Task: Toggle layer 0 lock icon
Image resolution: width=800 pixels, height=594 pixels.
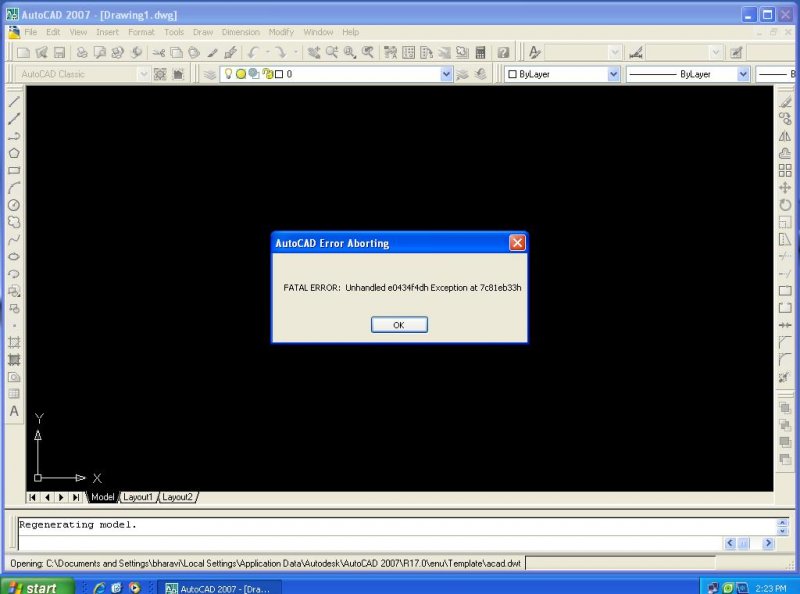Action: click(x=266, y=74)
